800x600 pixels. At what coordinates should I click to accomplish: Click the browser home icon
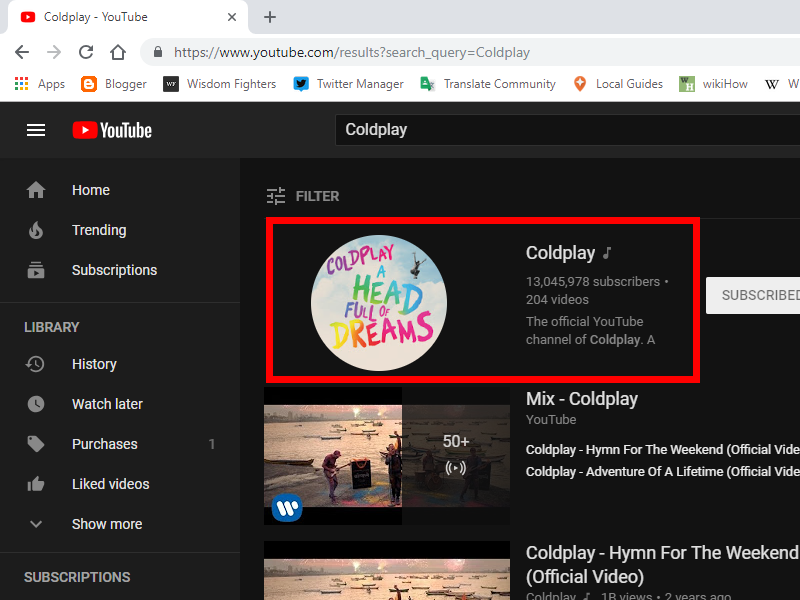point(118,52)
